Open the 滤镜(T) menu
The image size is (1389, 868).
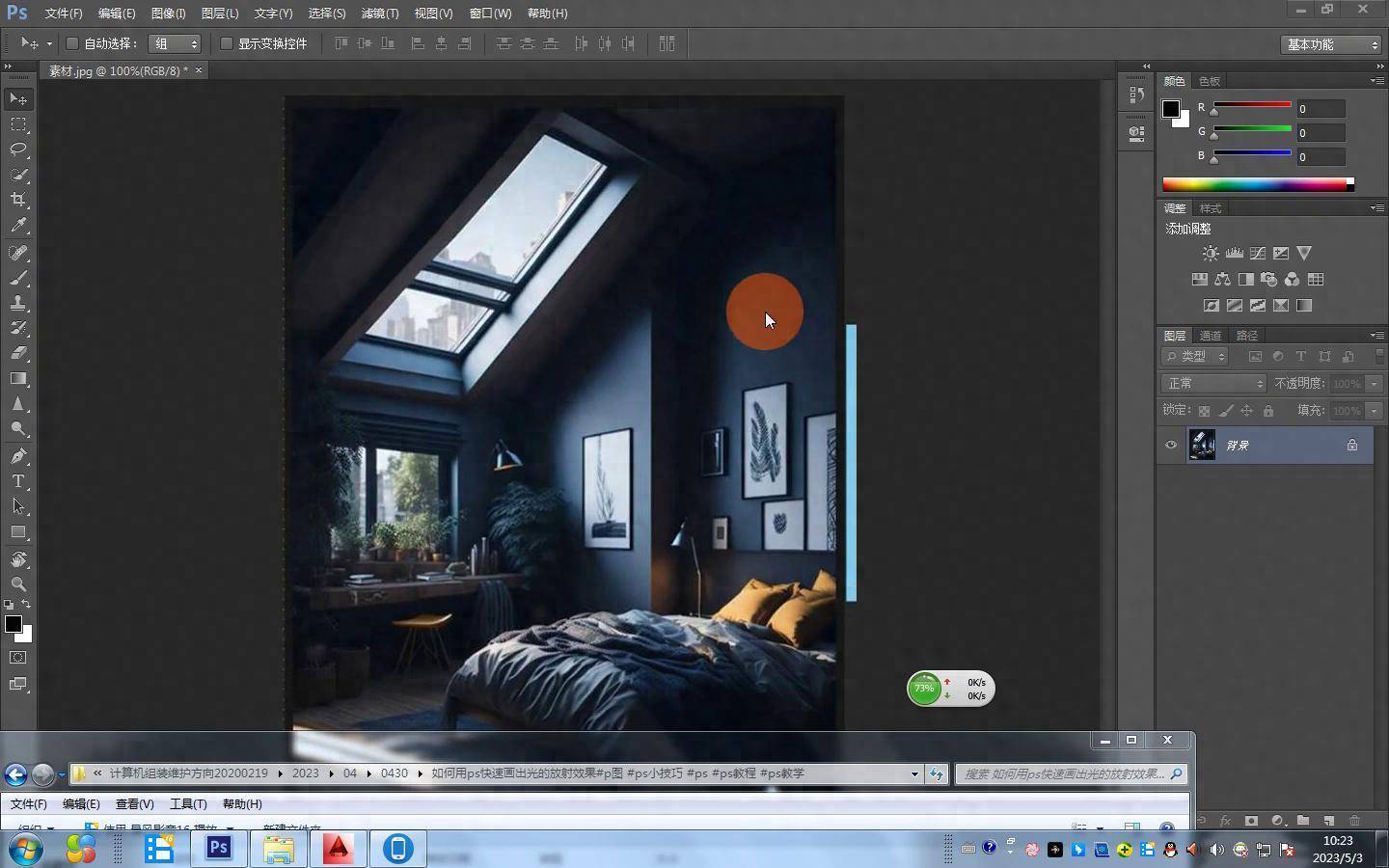379,14
